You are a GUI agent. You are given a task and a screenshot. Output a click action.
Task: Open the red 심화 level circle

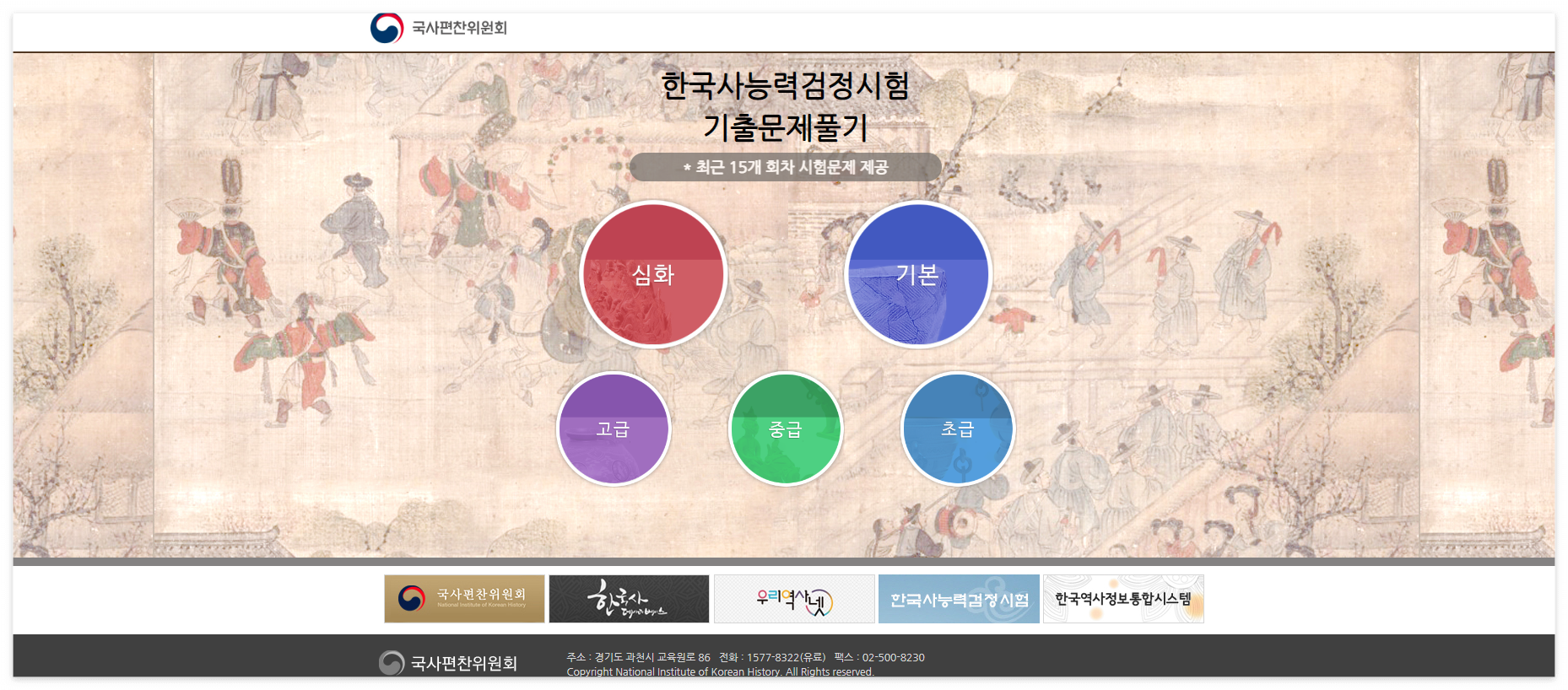(653, 274)
